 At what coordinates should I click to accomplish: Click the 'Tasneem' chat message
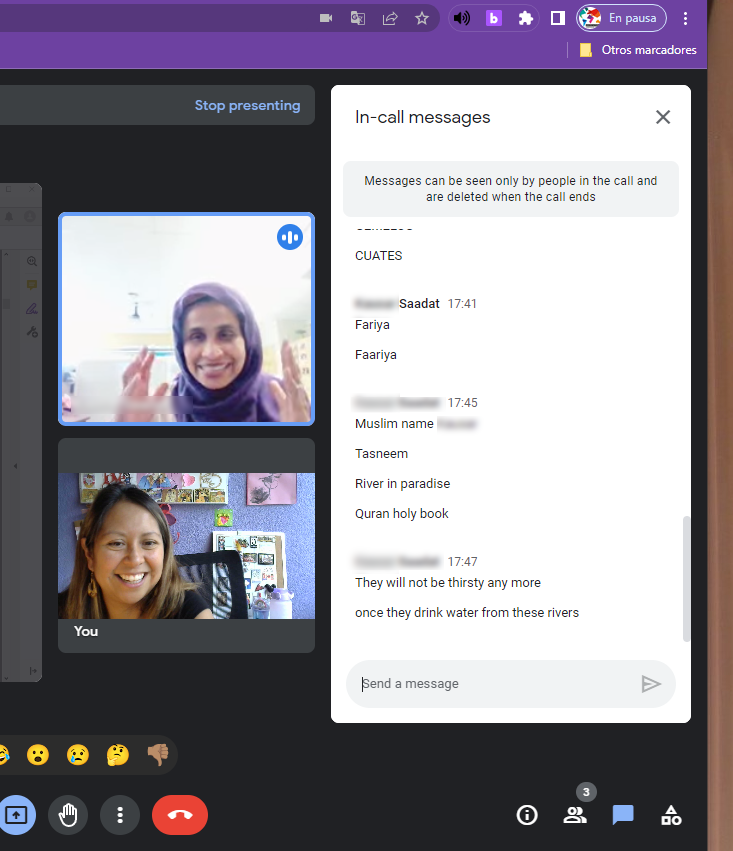click(381, 454)
